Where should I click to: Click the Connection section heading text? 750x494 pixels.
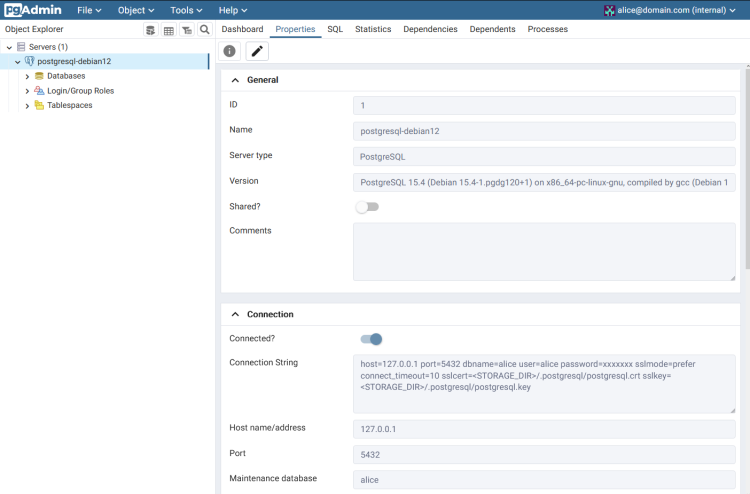pyautogui.click(x=270, y=314)
